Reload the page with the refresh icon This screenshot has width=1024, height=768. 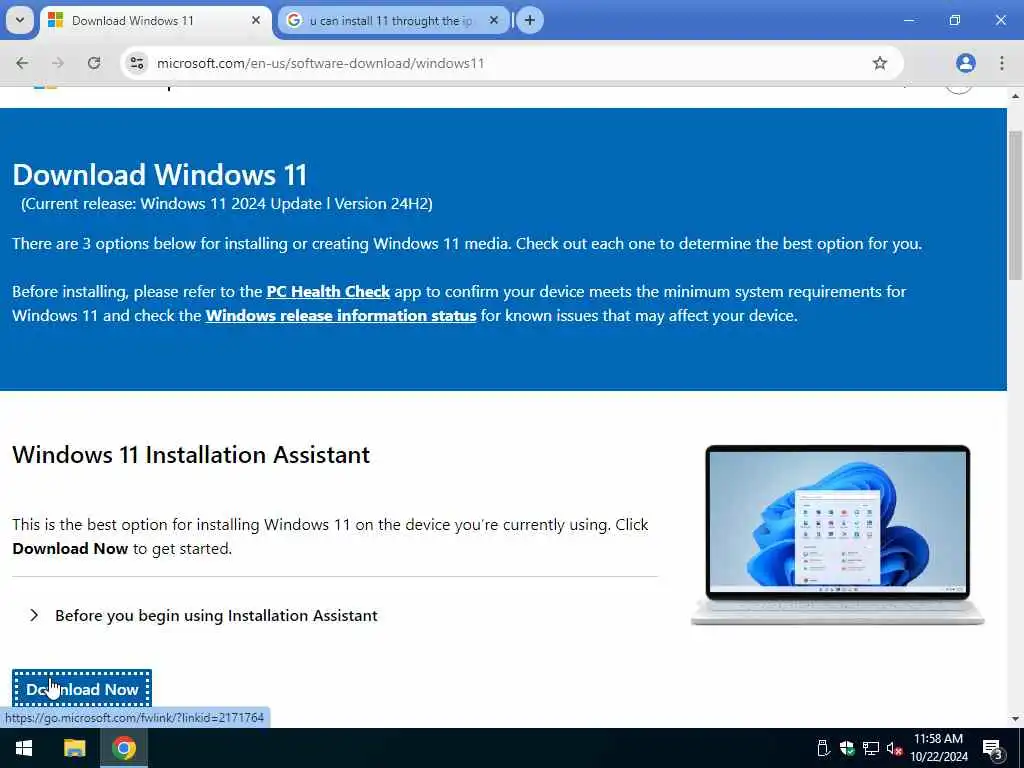[x=94, y=63]
